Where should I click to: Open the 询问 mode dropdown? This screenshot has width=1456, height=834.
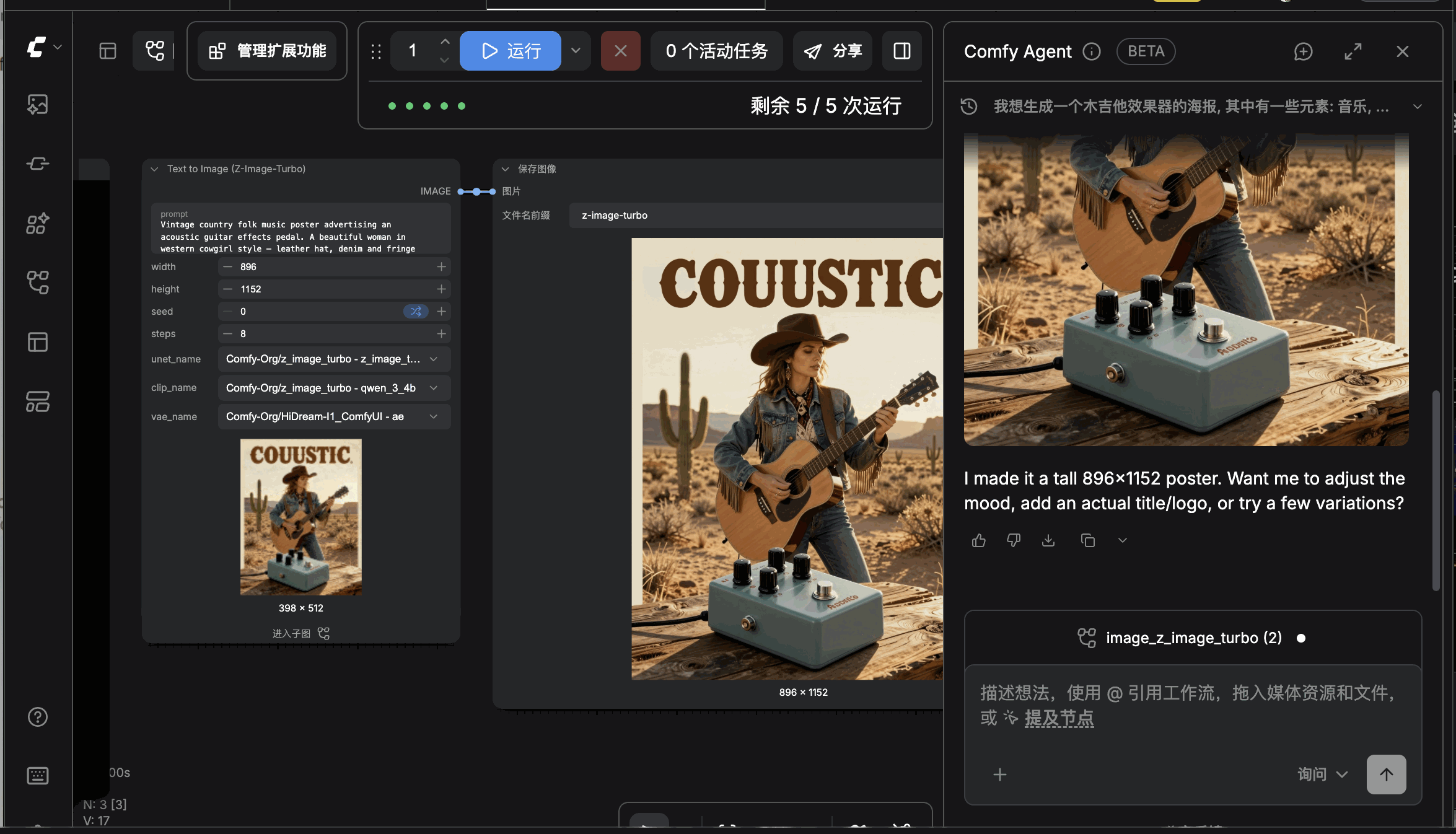pos(1323,774)
